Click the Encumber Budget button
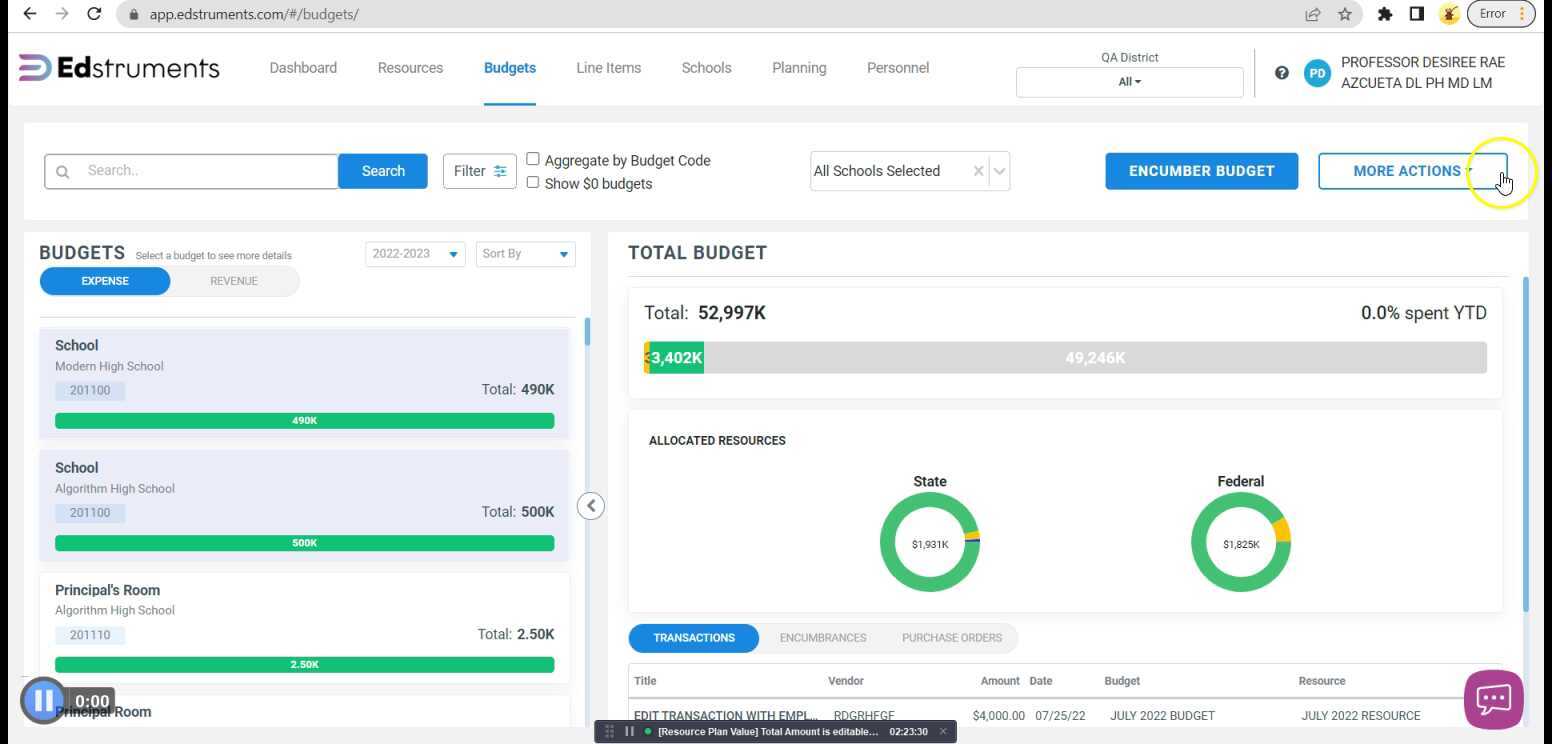The image size is (1552, 744). [x=1201, y=171]
